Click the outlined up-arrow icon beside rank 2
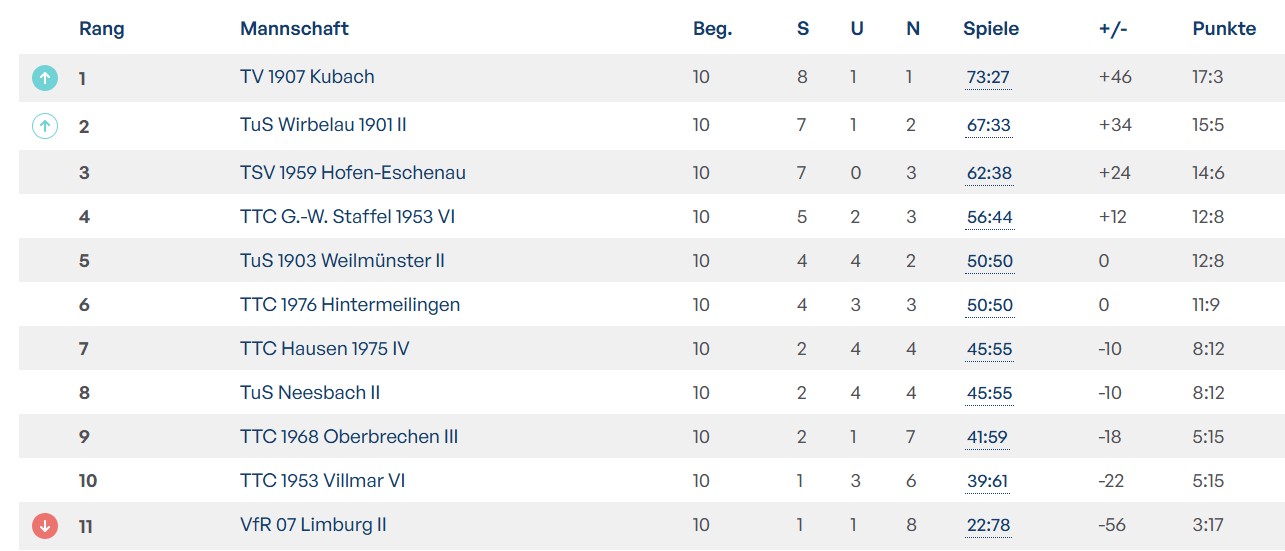 point(45,126)
